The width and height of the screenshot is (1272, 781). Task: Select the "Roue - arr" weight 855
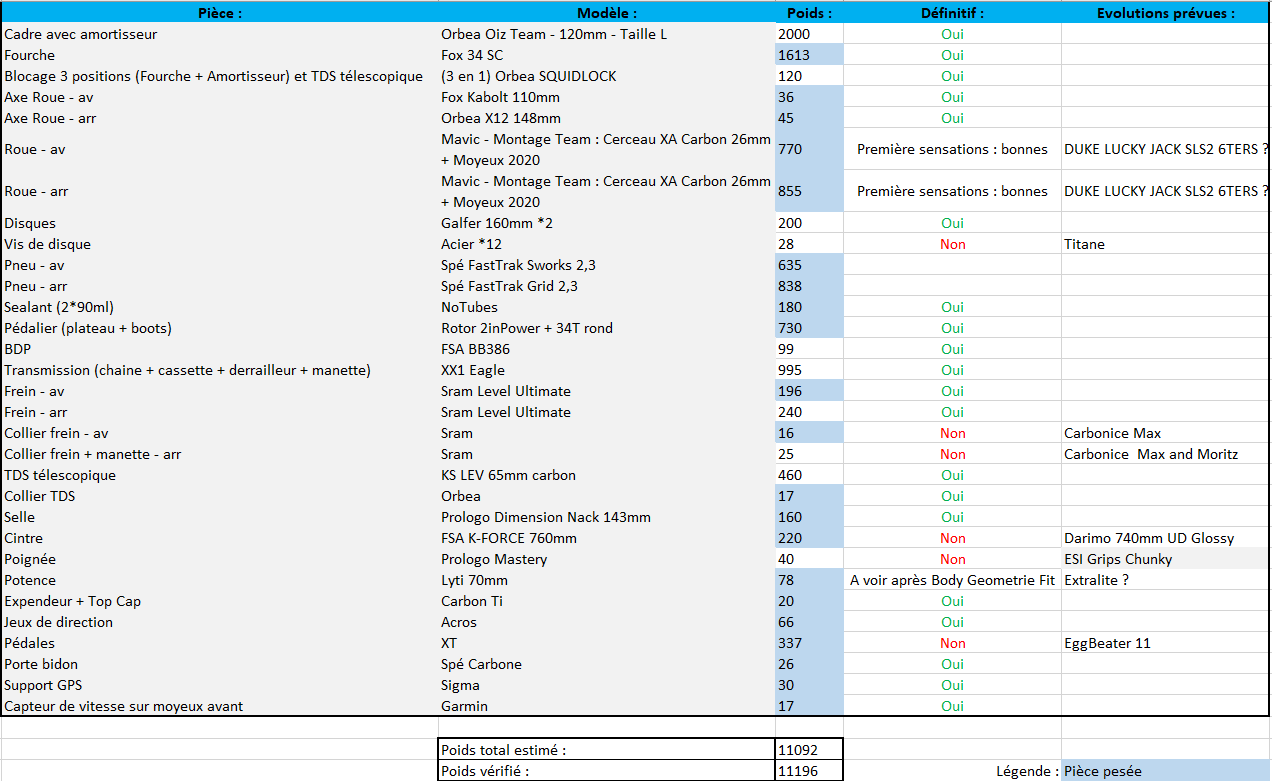tap(809, 191)
